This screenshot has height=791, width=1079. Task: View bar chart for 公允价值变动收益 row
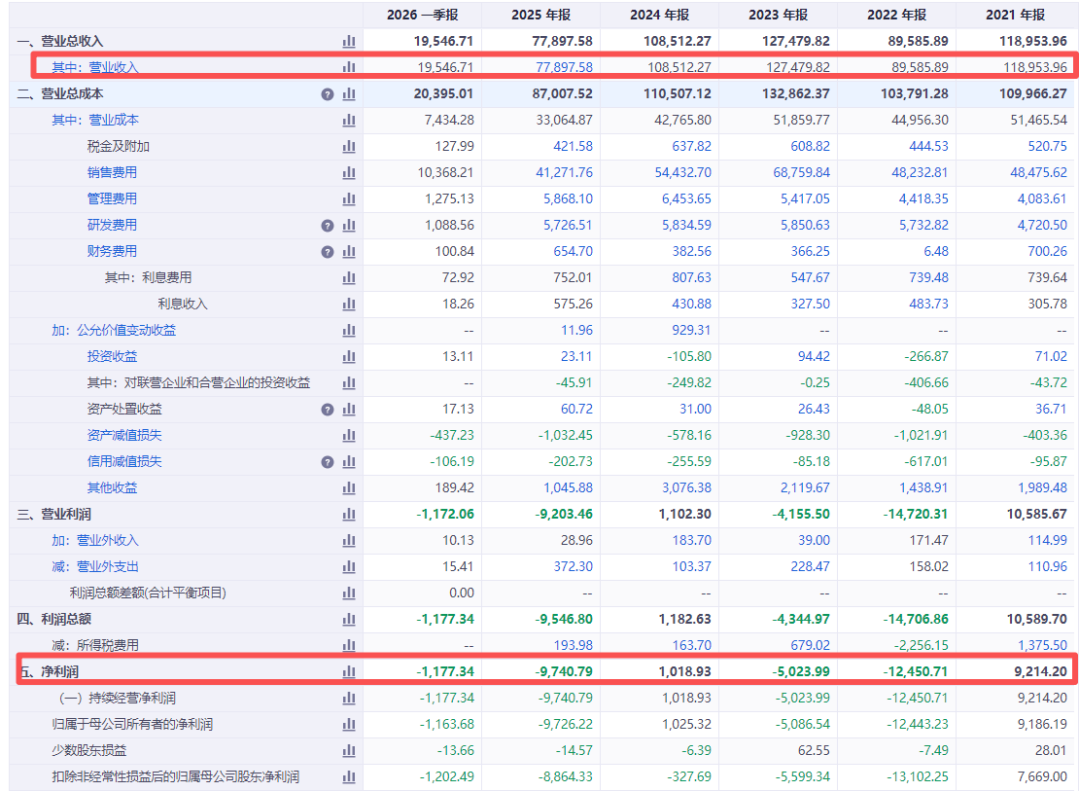(349, 330)
